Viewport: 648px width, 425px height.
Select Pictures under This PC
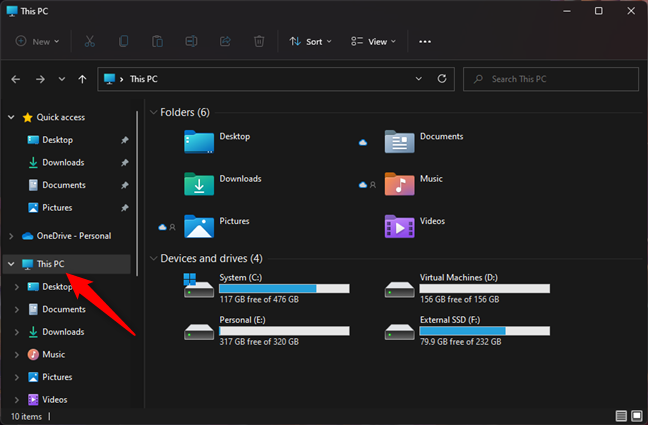57,377
